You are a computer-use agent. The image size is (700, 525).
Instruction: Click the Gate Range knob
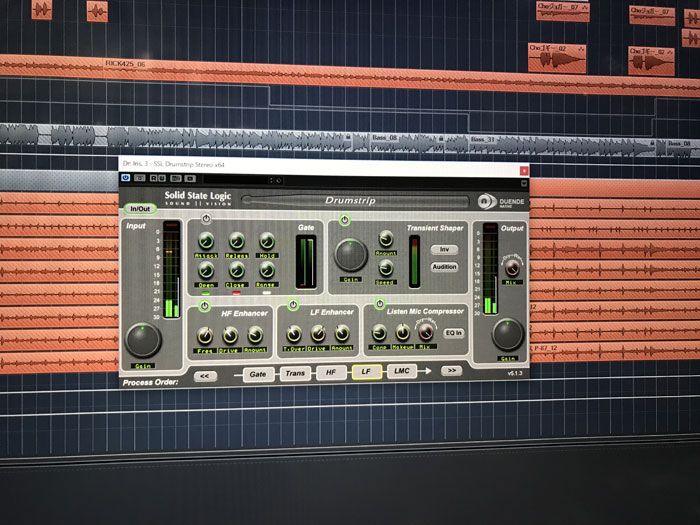[267, 270]
